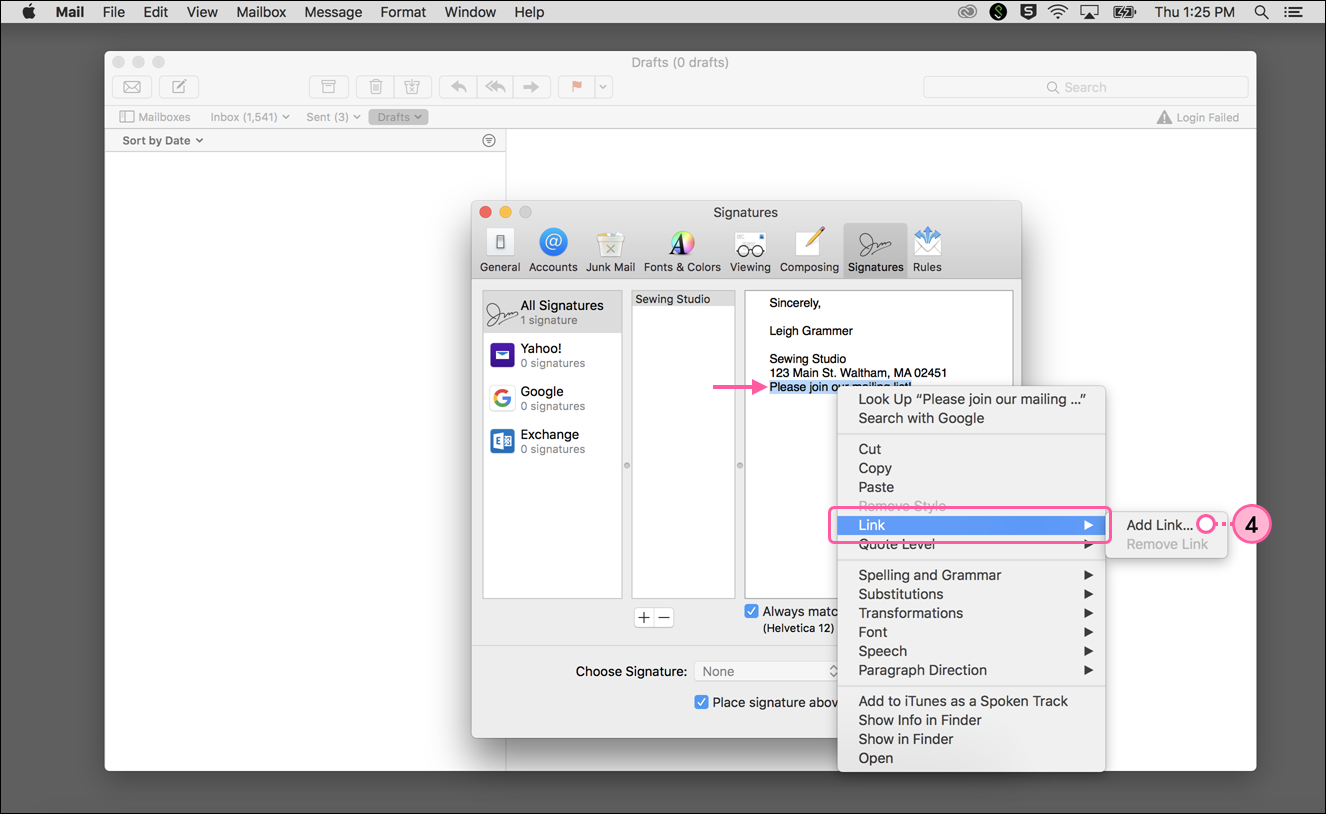Expand Speech submenu
Screen dimensions: 1326x814
(x=971, y=651)
